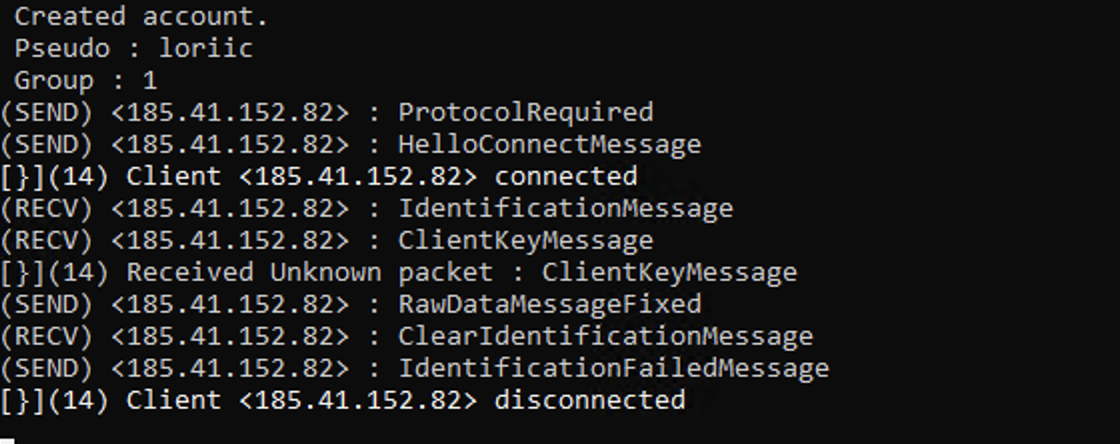Click the "ClearIdentificationMessage" packet name
This screenshot has height=444, width=1120.
point(605,336)
